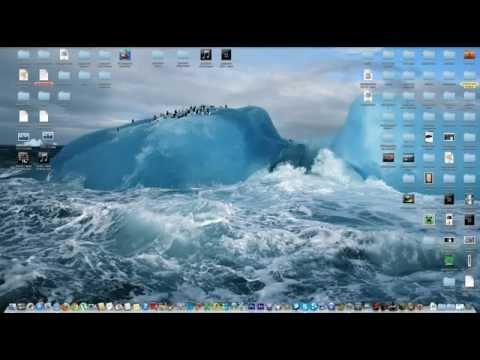
Task: Select the cream-colored document icon with picture preview
Action: pyautogui.click(x=23, y=75)
